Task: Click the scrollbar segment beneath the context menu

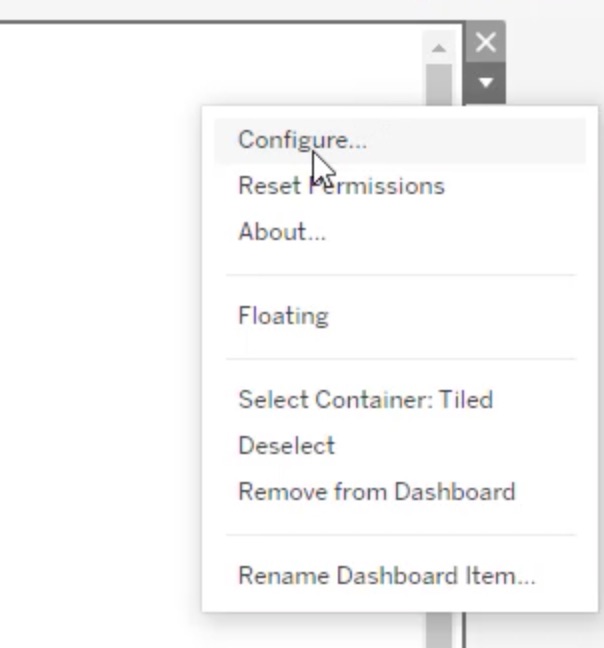Action: pyautogui.click(x=438, y=630)
